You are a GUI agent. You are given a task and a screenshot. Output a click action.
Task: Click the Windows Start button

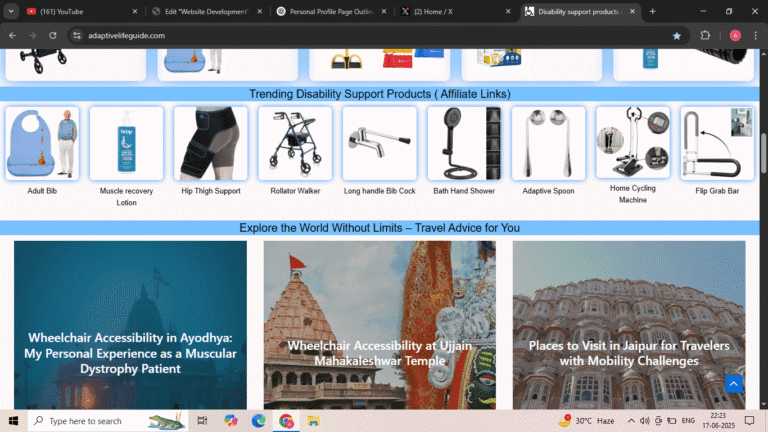13,421
